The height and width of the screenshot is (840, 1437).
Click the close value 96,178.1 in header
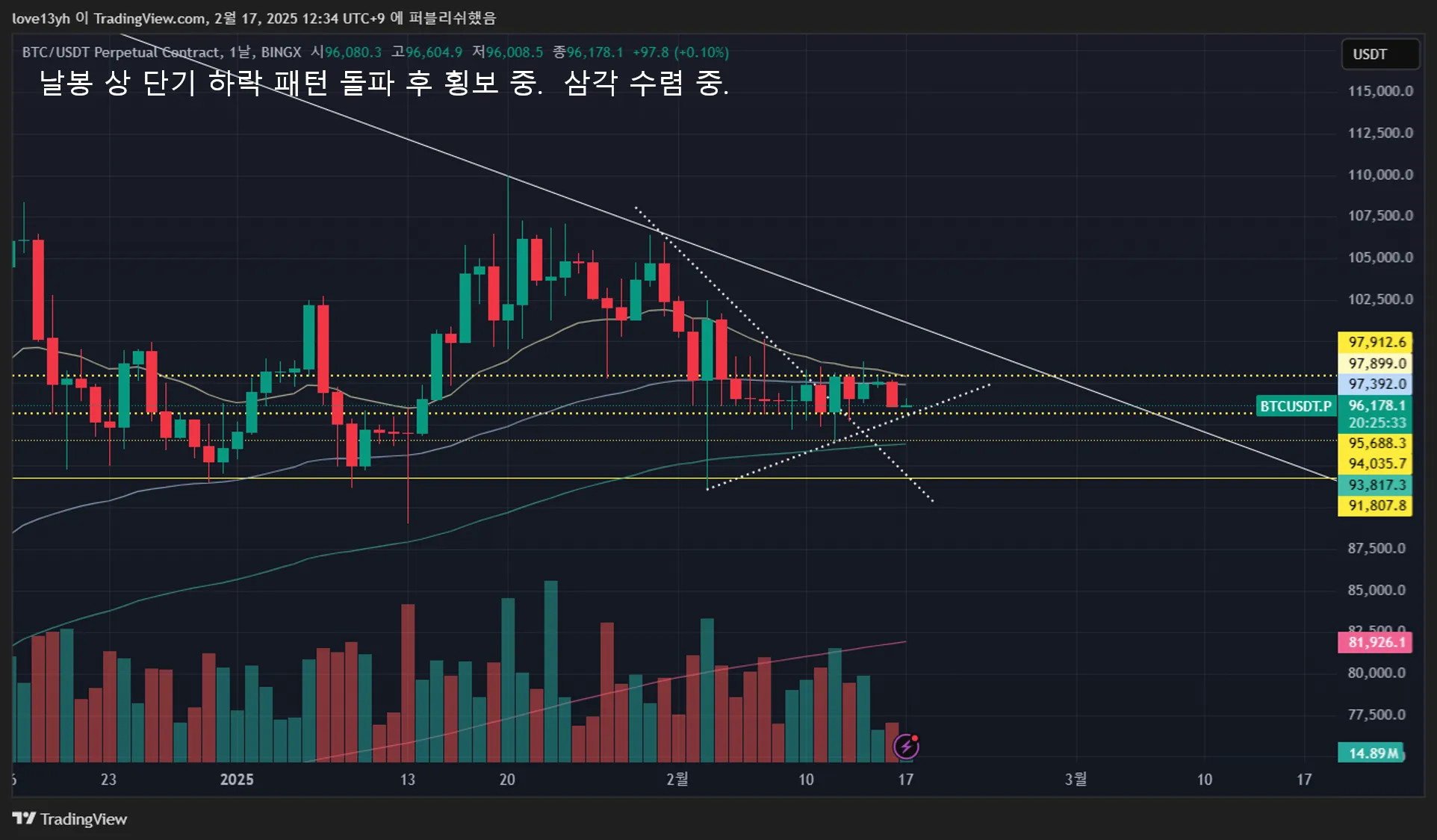(595, 52)
